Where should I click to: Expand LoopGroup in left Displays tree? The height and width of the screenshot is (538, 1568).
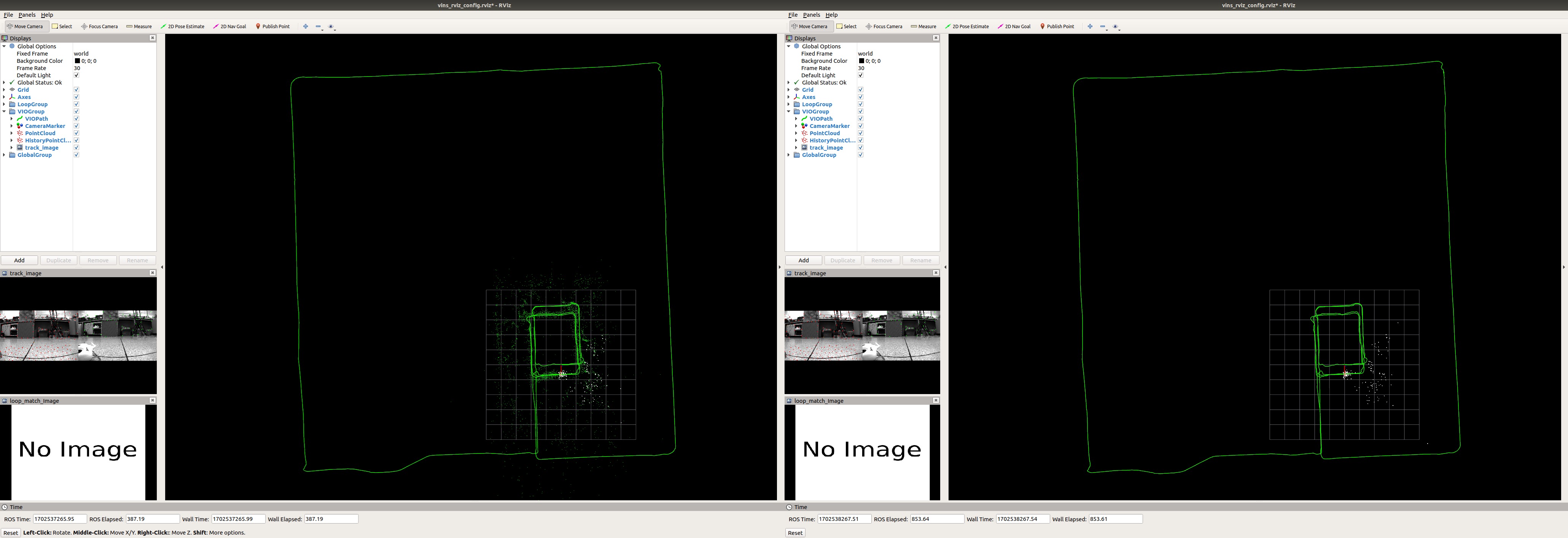click(x=4, y=104)
